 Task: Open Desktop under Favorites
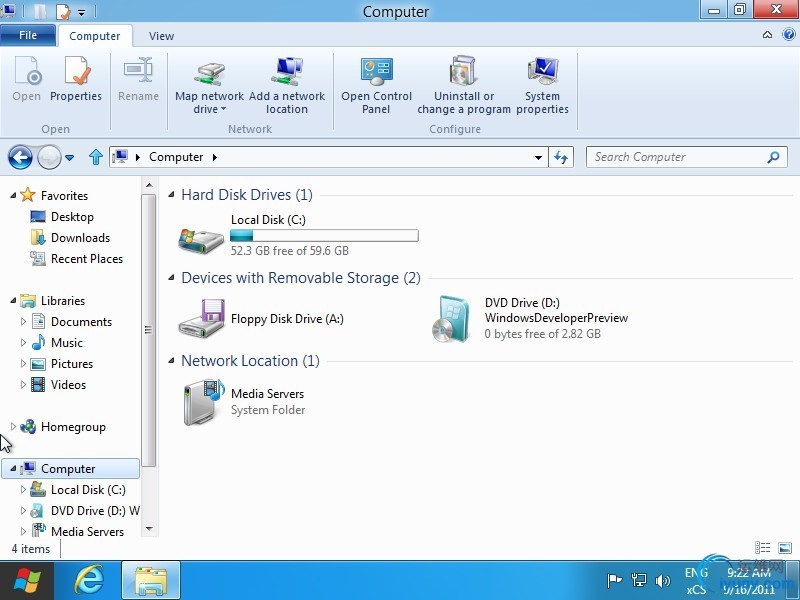coord(72,217)
